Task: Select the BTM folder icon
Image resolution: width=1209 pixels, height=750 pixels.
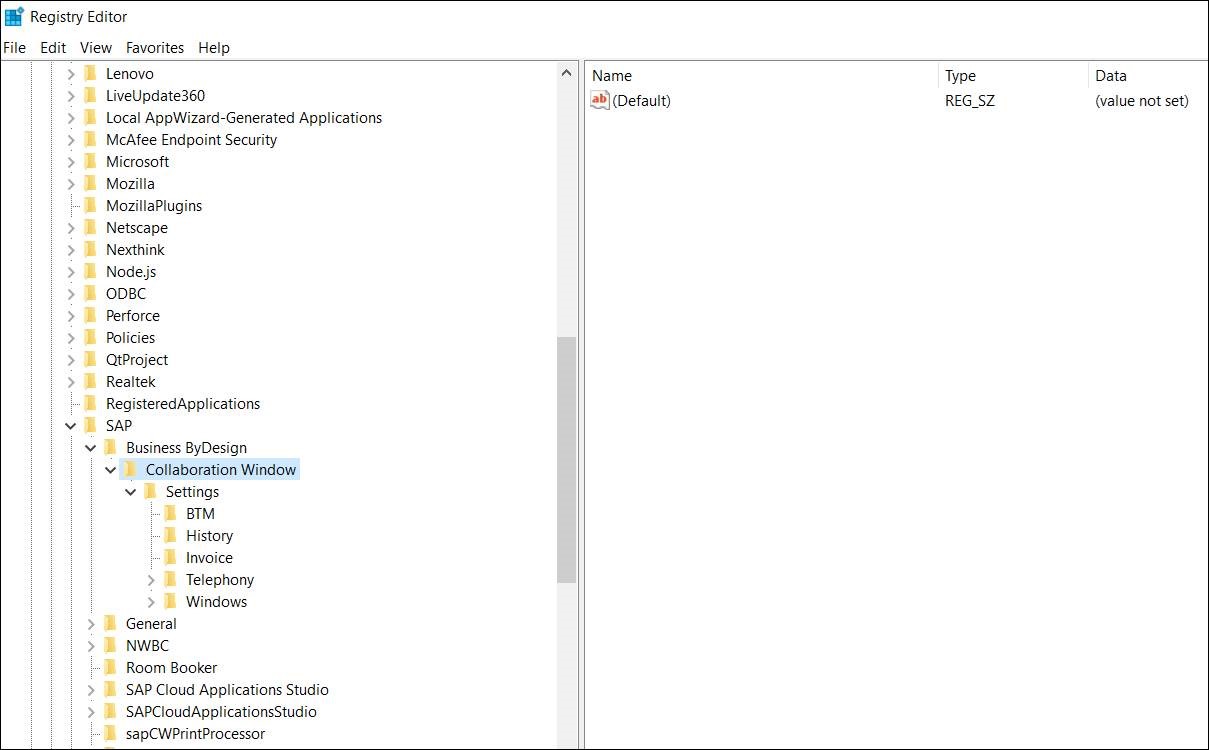Action: 171,513
